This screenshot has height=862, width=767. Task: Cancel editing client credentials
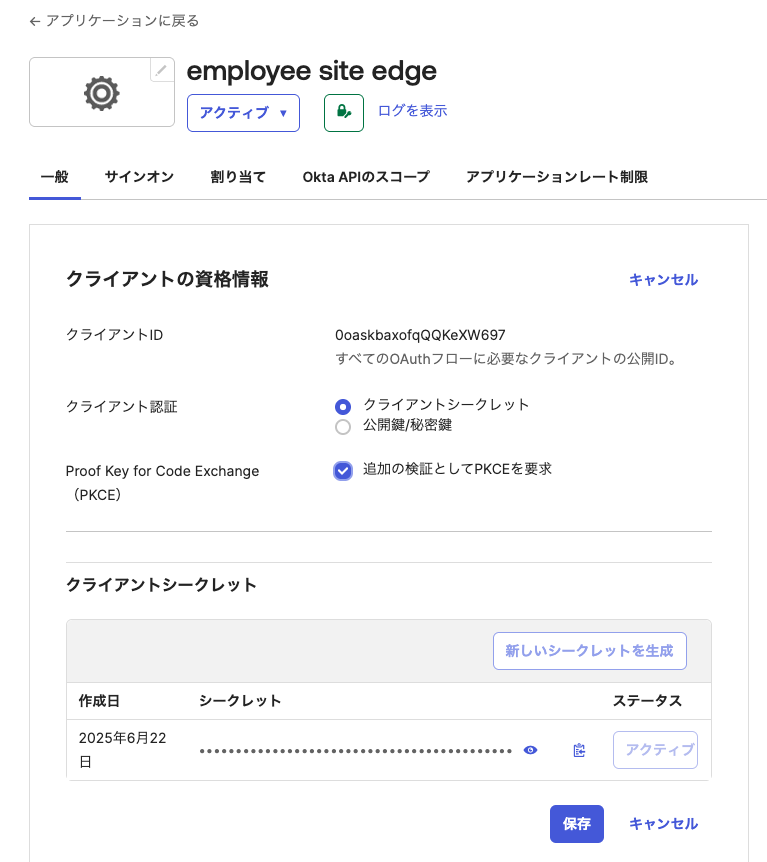tap(663, 280)
